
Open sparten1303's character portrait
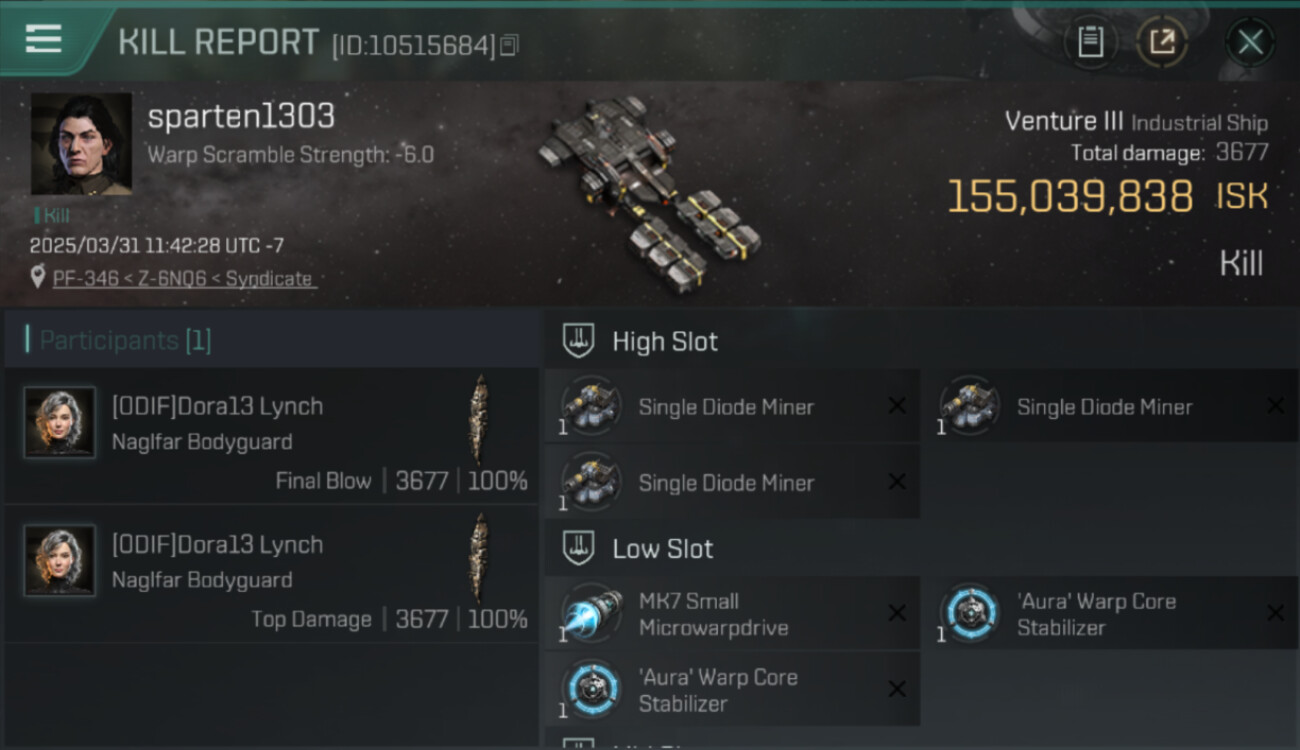click(81, 144)
